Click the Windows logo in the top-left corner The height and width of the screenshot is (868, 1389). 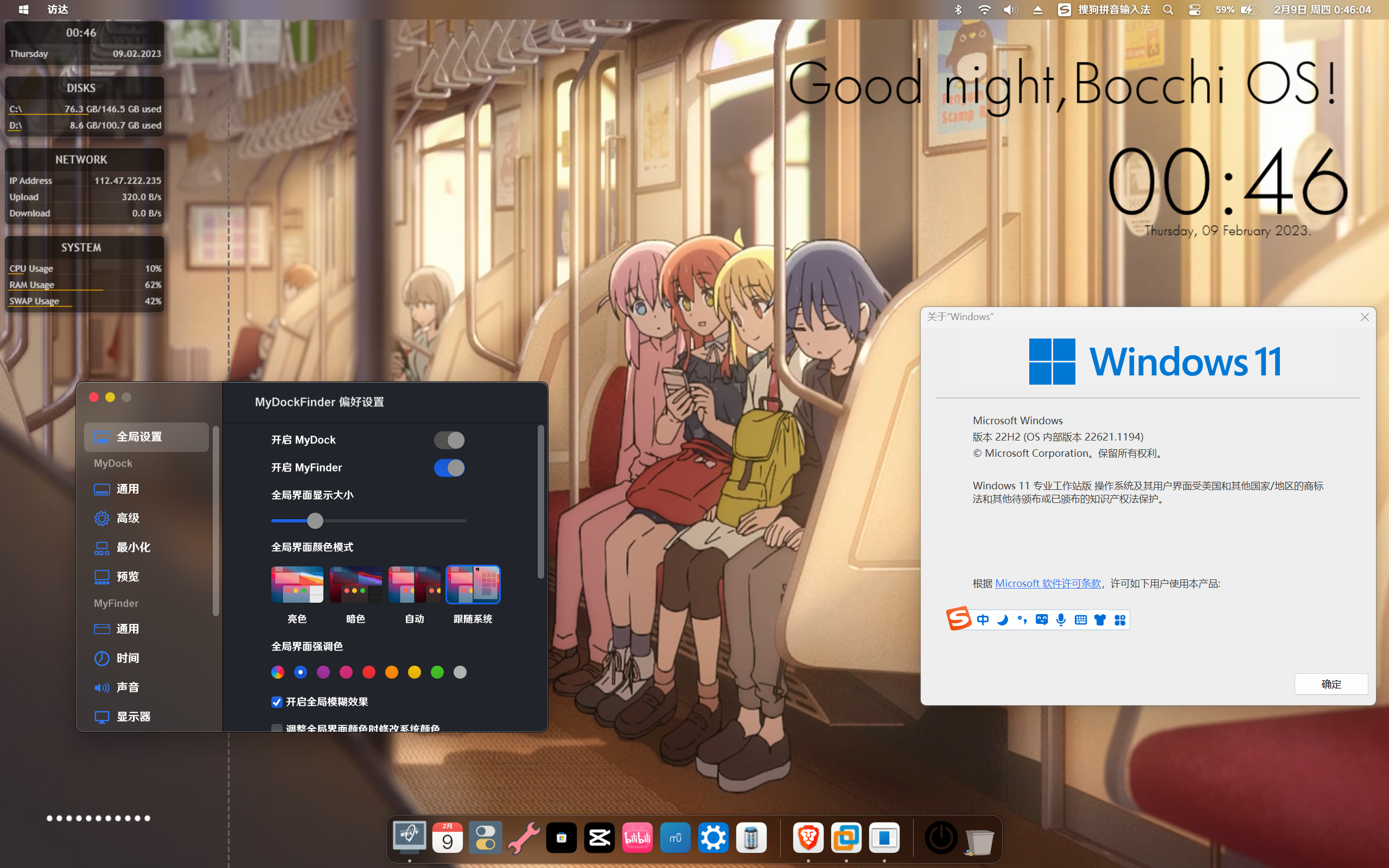click(23, 10)
